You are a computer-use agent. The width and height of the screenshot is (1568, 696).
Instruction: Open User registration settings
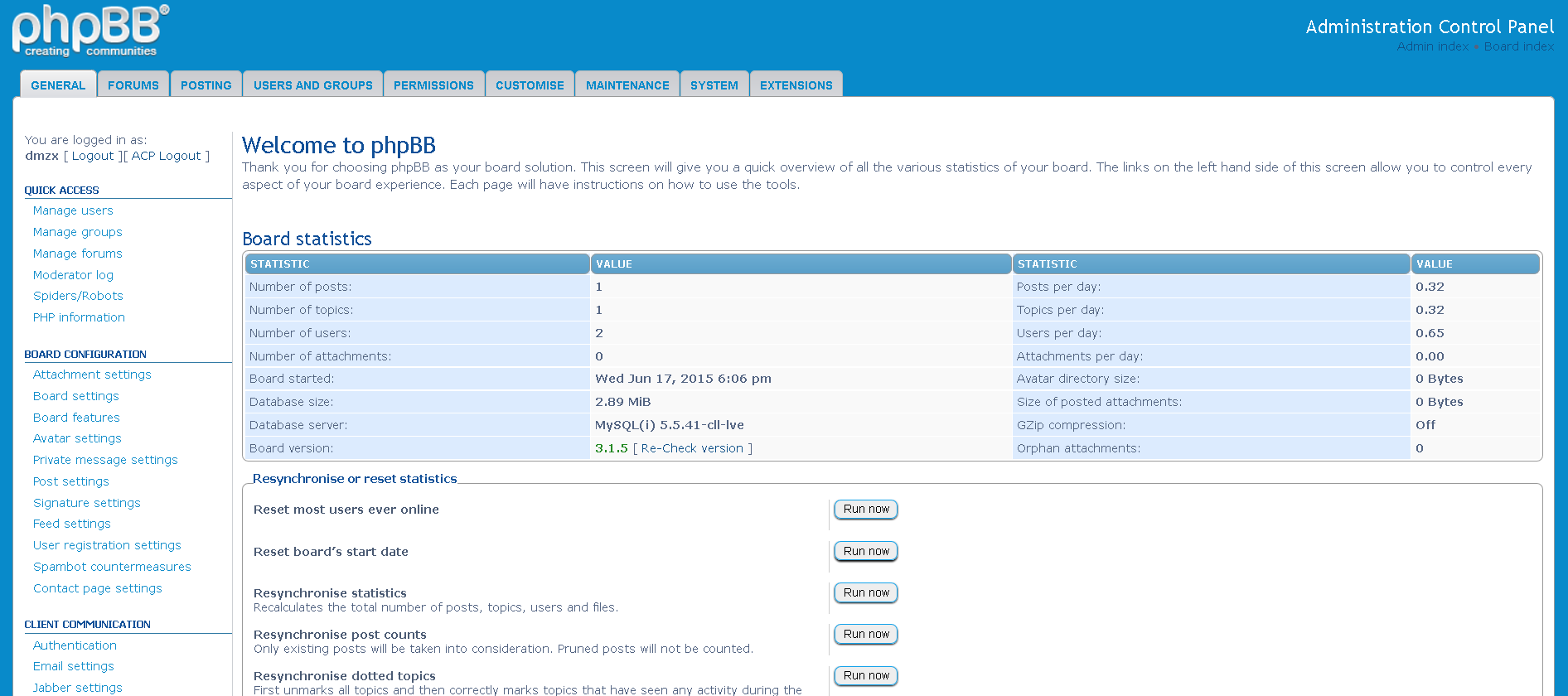tap(107, 545)
